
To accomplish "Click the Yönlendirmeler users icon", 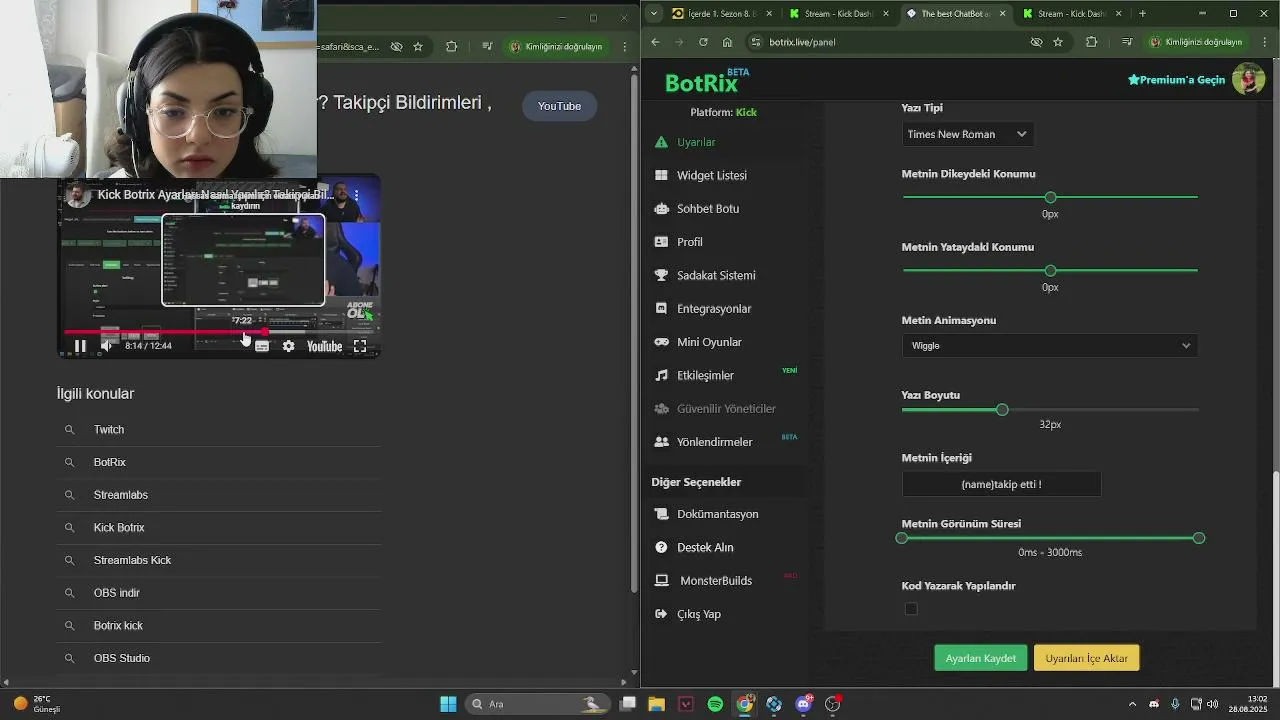I will point(661,442).
